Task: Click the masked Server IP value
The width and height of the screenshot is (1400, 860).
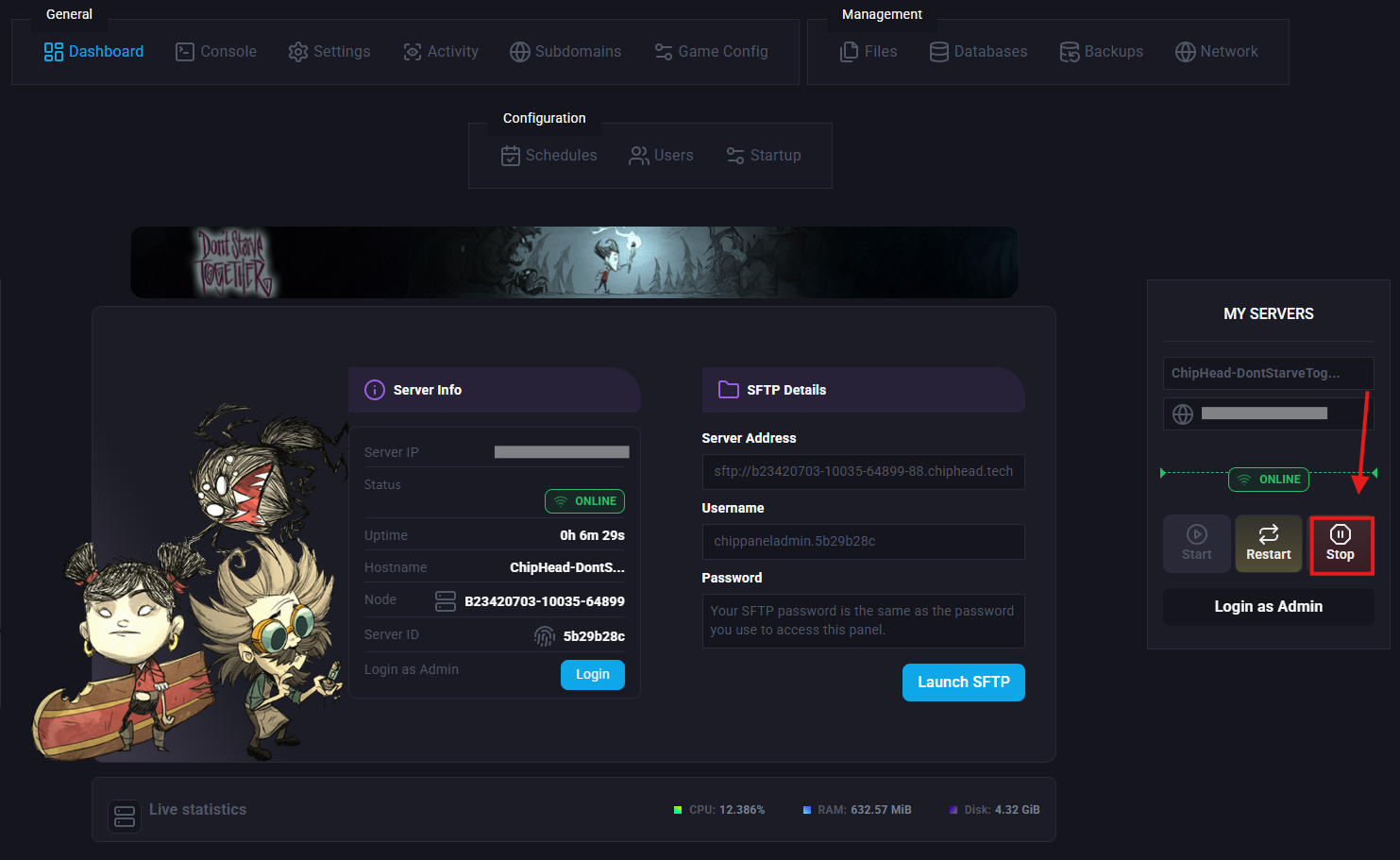Action: tap(562, 452)
